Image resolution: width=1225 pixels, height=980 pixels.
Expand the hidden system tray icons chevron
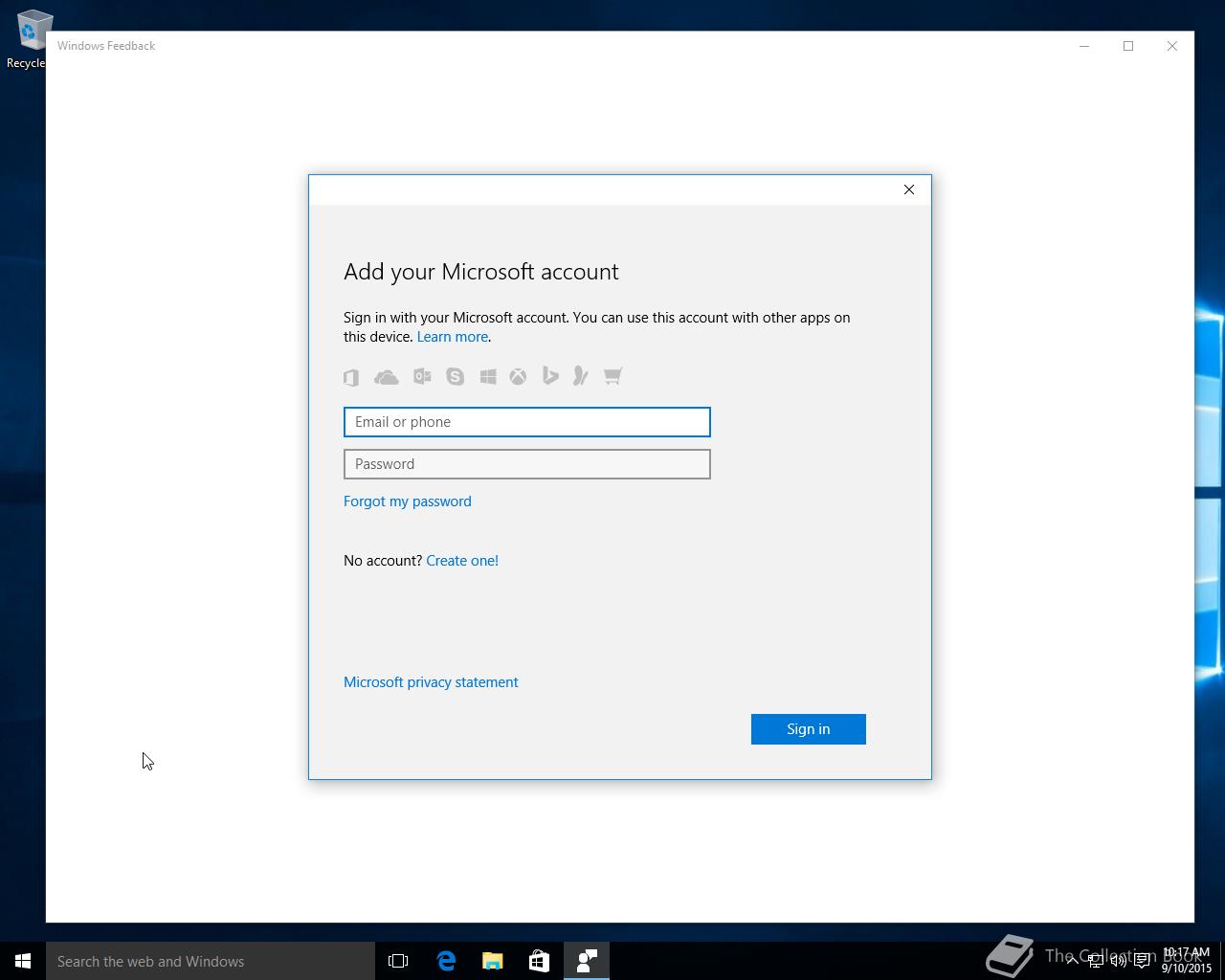[x=1073, y=961]
